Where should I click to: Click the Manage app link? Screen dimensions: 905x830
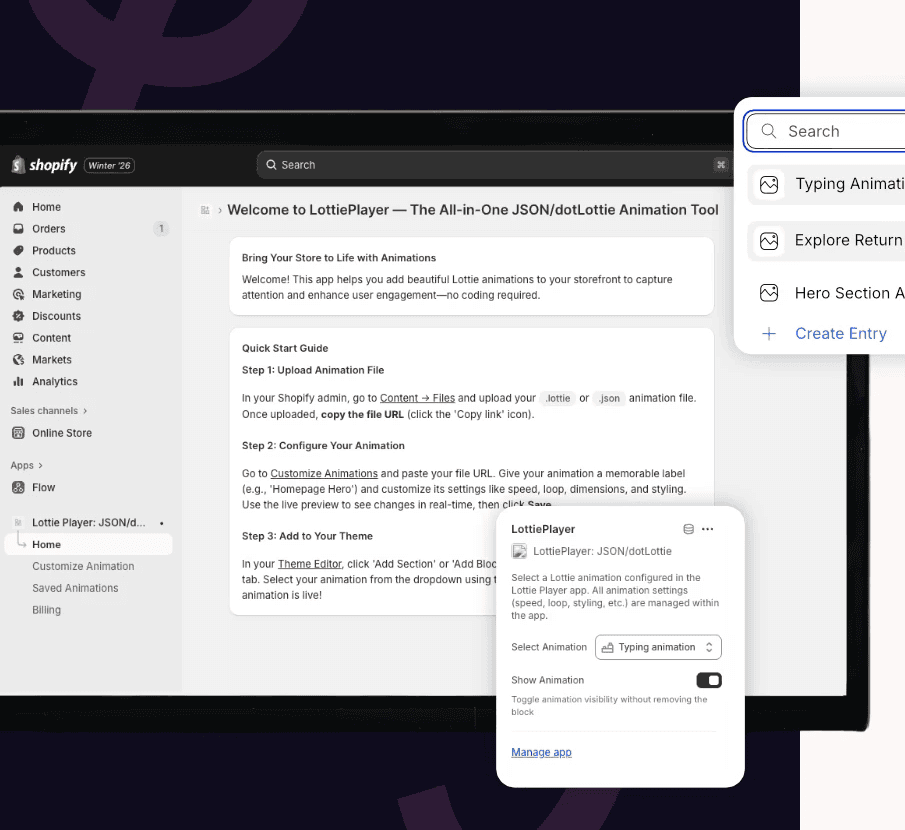click(x=541, y=753)
